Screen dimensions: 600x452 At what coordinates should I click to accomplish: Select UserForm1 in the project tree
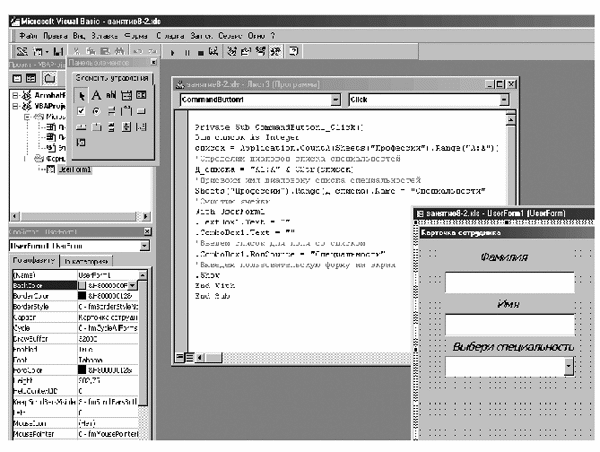pyautogui.click(x=74, y=169)
